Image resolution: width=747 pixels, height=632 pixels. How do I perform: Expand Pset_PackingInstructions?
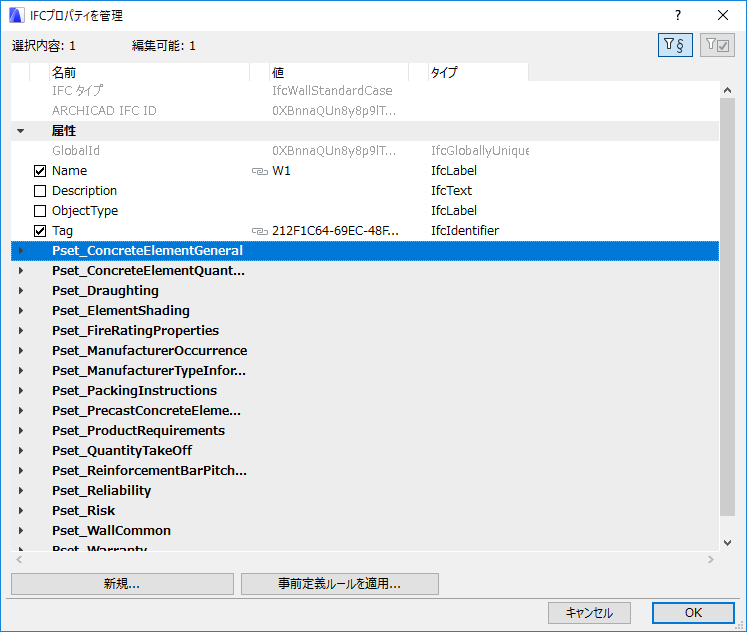coord(20,391)
